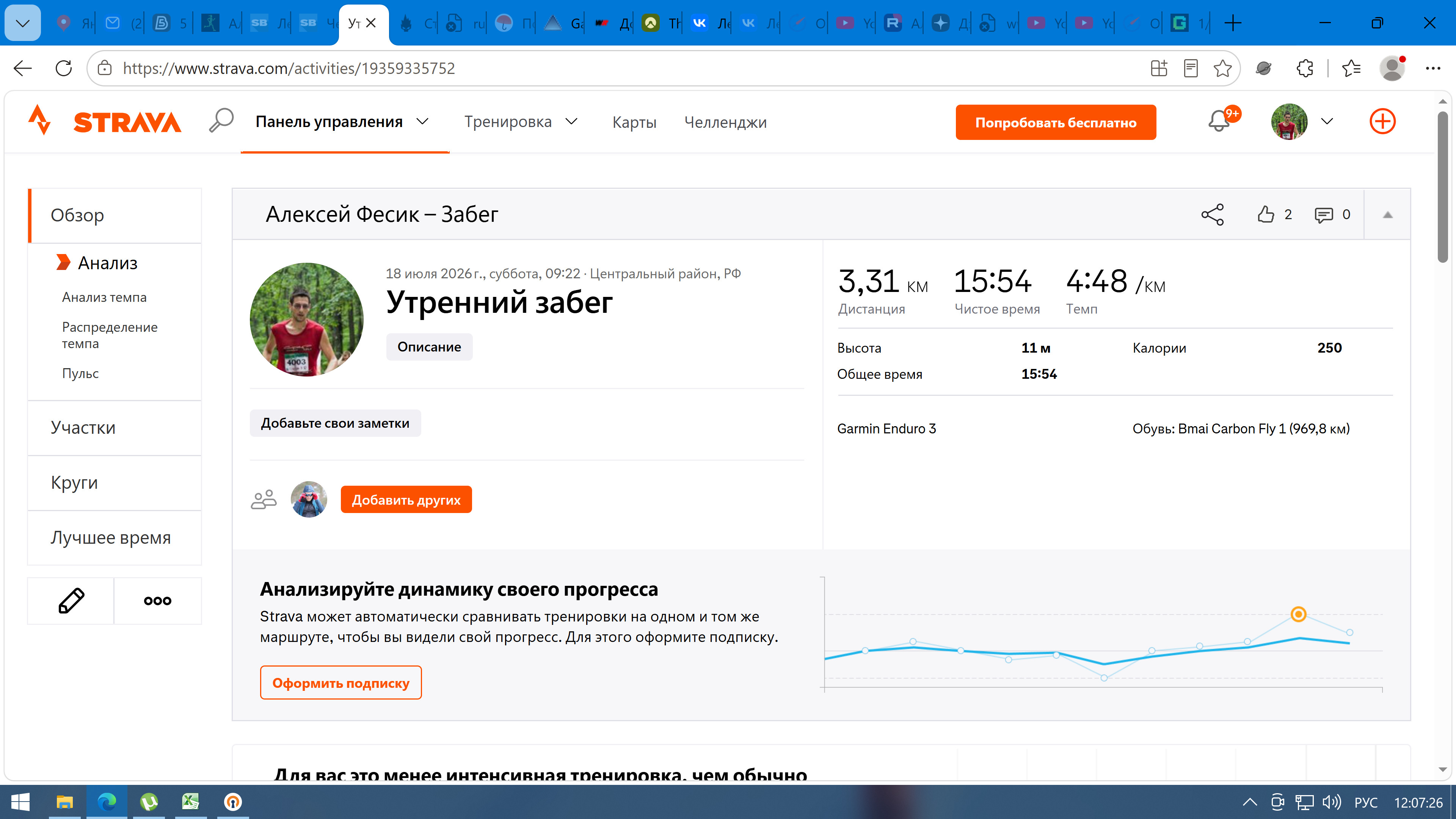Screen dimensions: 1456x819
Task: Open a new browser tab
Action: coord(1233,23)
